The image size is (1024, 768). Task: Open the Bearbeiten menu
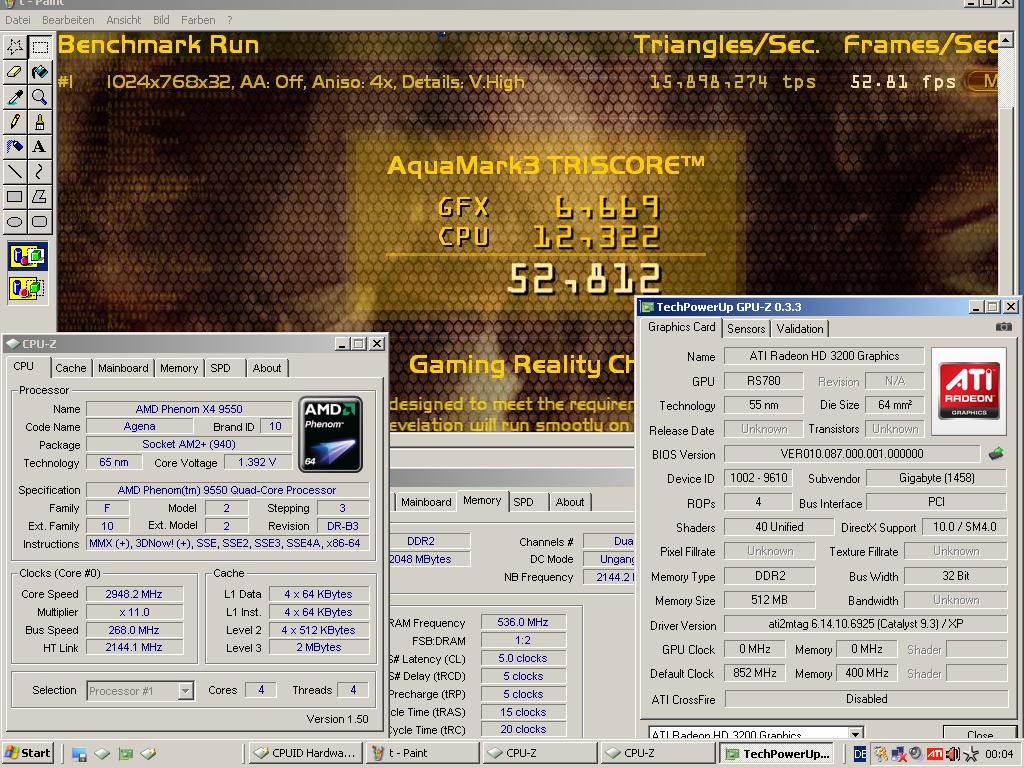tap(68, 20)
